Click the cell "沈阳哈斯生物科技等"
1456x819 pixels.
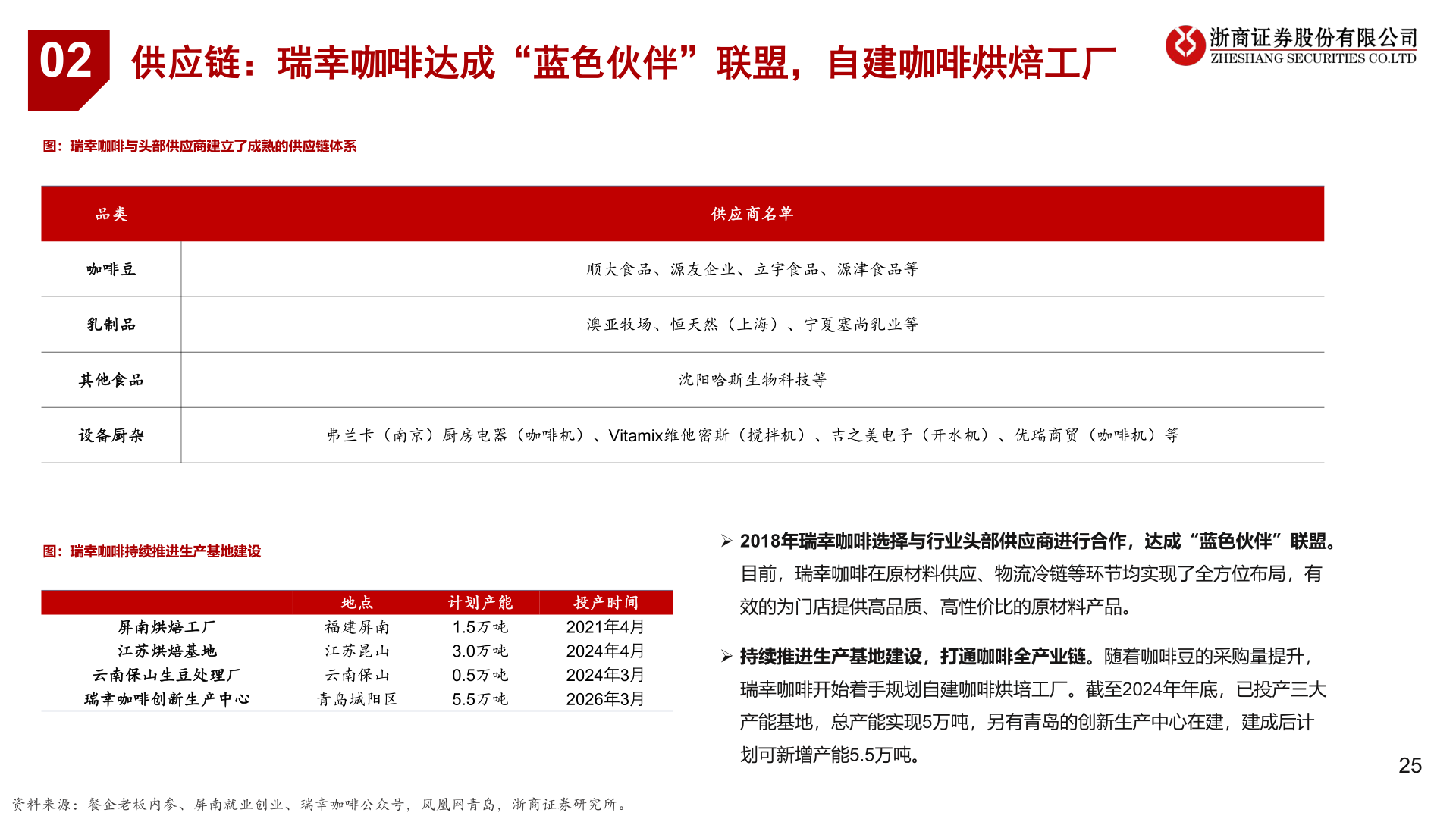click(752, 380)
